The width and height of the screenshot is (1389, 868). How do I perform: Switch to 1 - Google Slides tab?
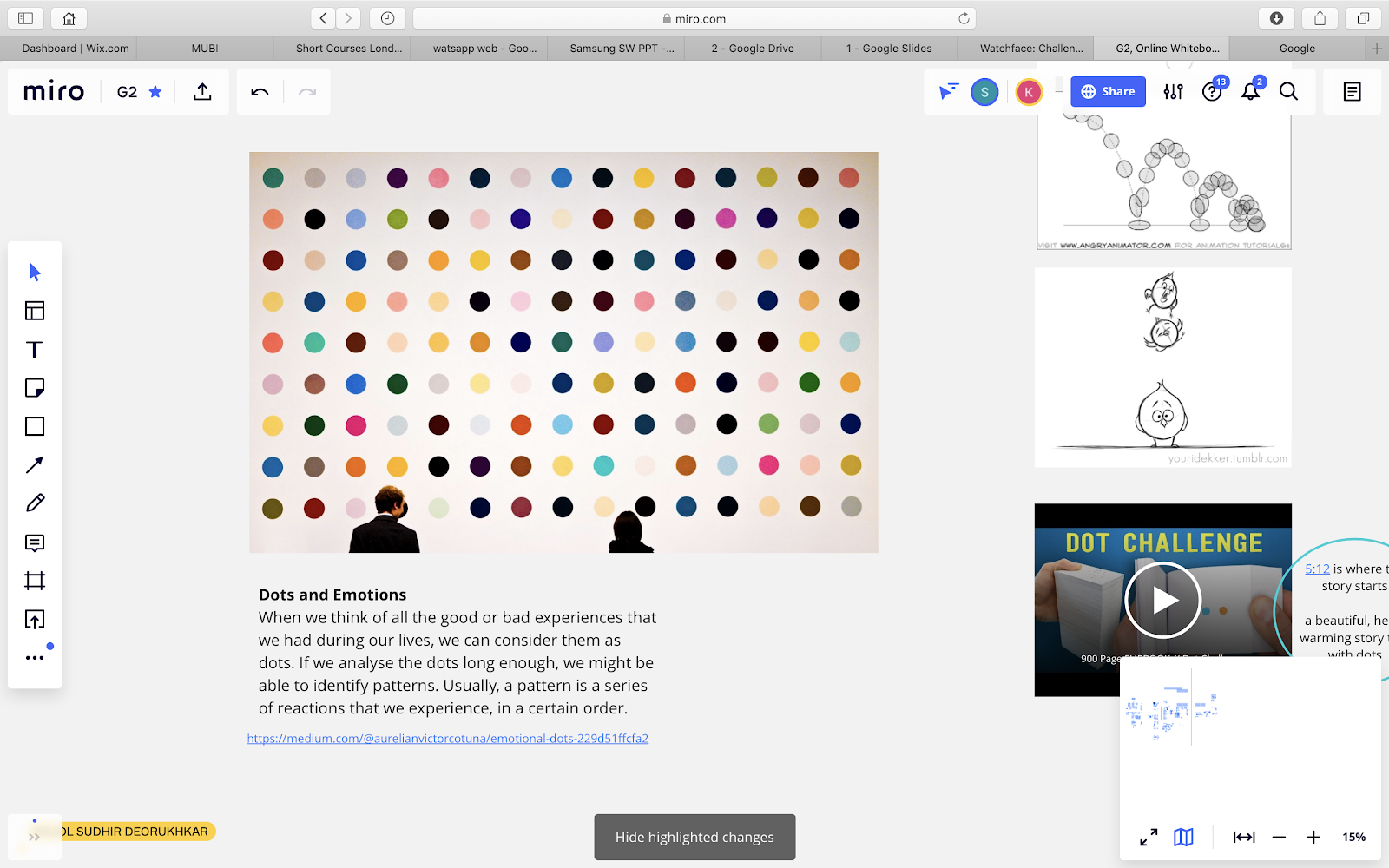889,49
